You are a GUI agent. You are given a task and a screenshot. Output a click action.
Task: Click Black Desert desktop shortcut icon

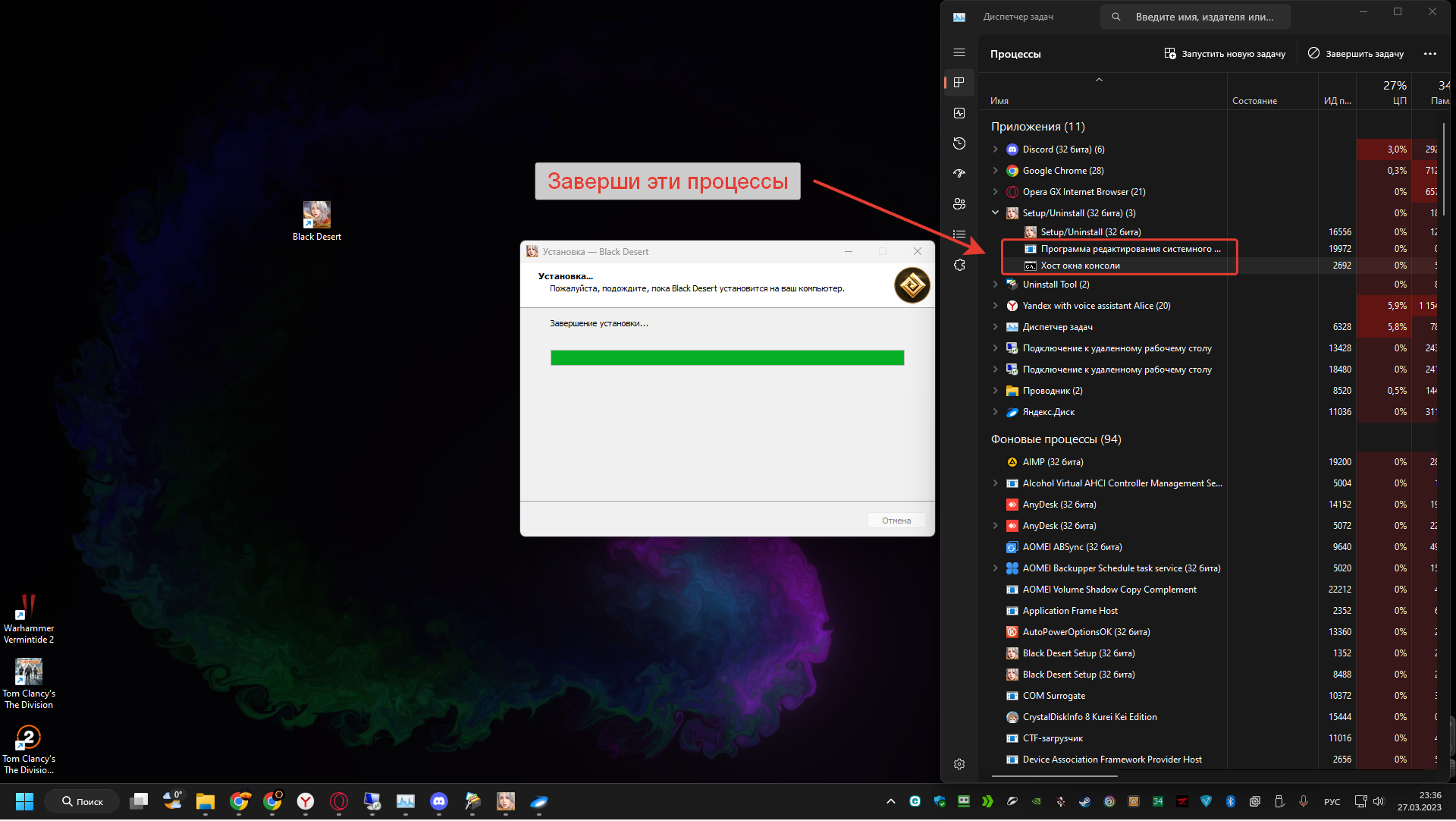317,222
